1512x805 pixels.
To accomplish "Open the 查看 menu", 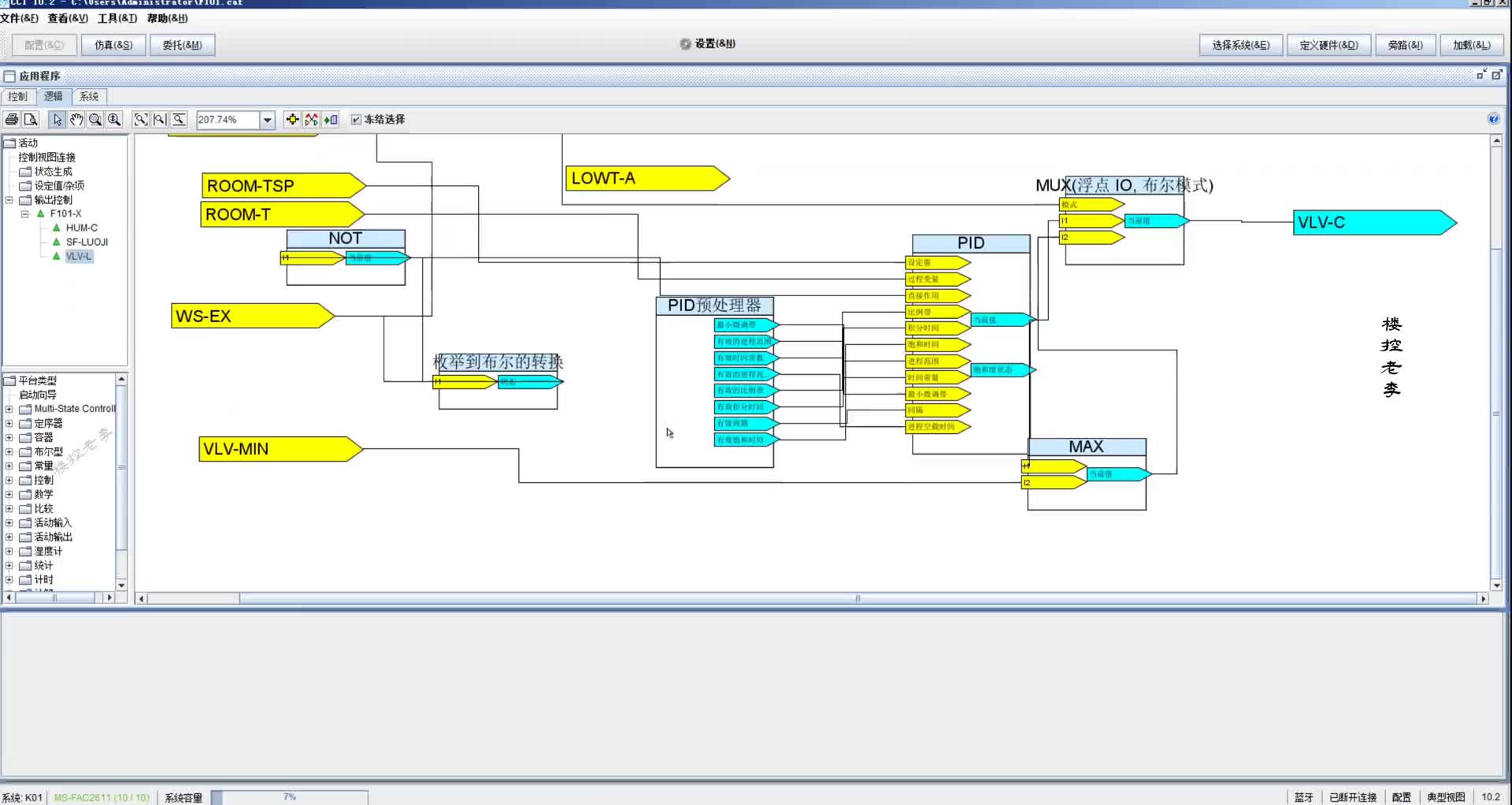I will [68, 18].
